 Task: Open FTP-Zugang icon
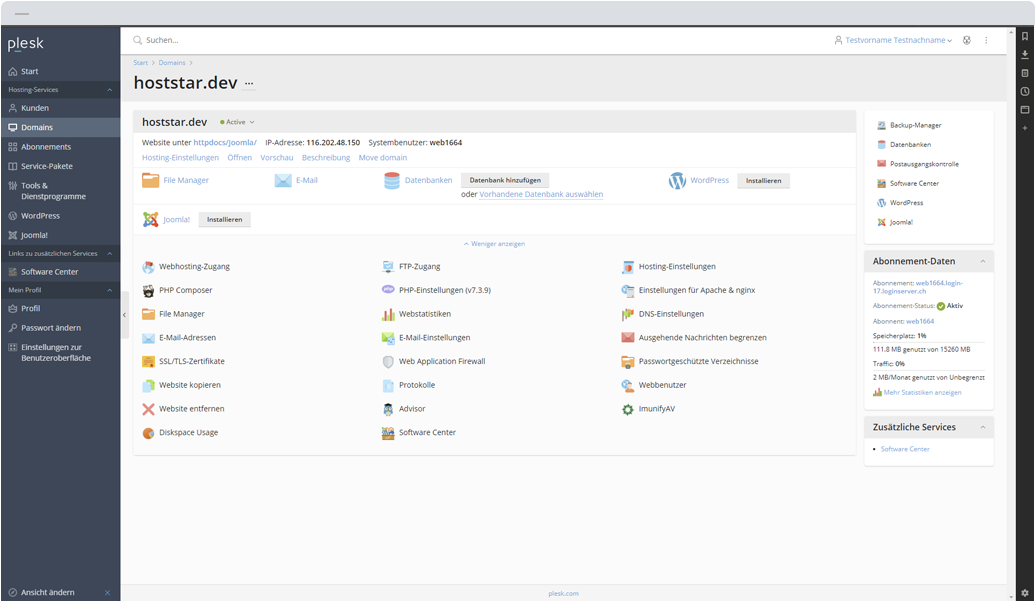[388, 267]
